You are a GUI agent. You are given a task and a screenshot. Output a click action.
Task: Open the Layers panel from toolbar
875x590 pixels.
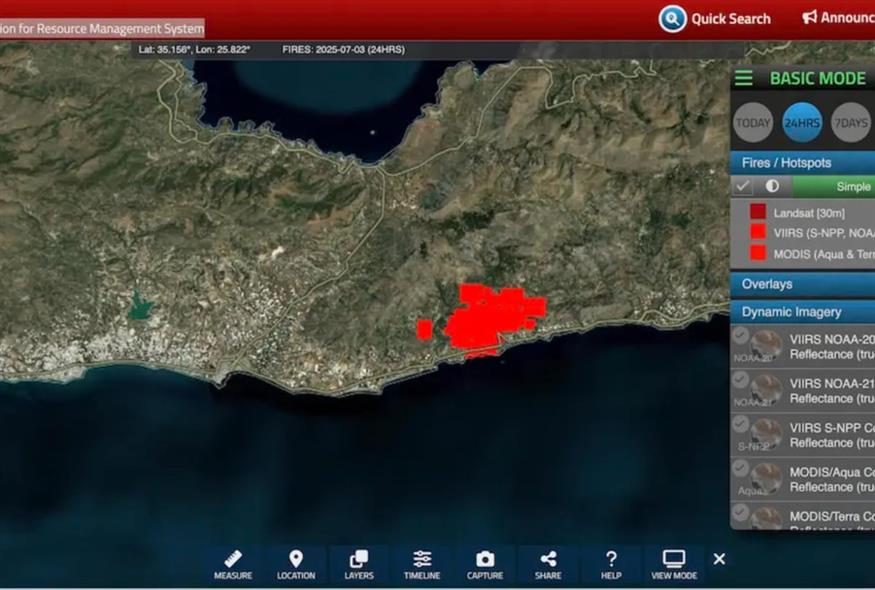click(358, 564)
